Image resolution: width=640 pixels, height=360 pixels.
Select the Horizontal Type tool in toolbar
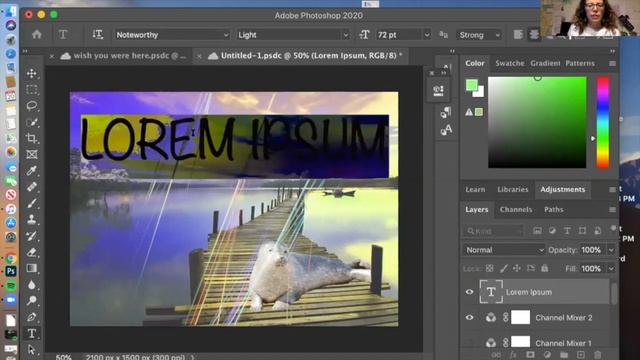point(32,333)
